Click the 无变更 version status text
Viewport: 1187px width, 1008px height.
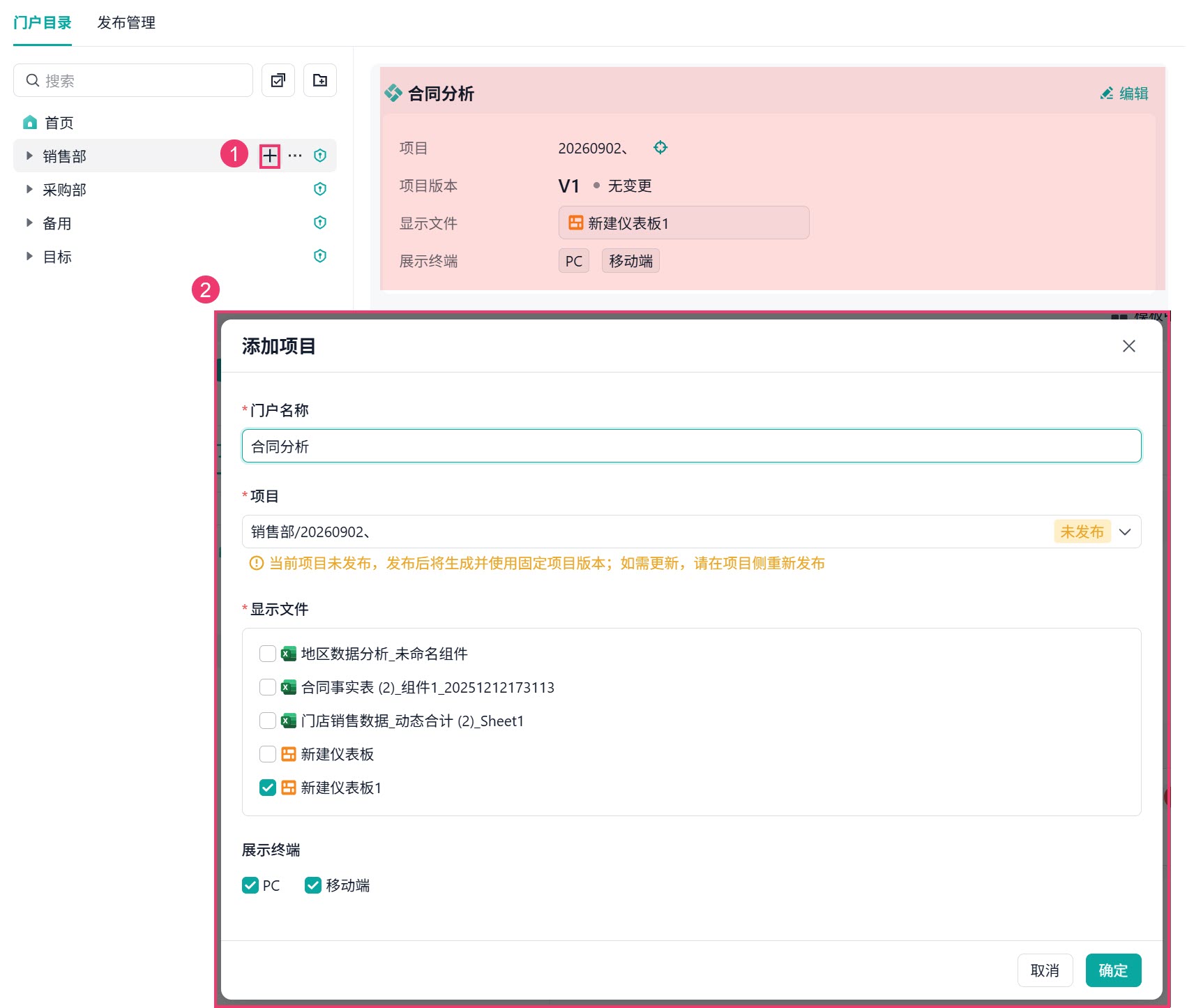(630, 186)
